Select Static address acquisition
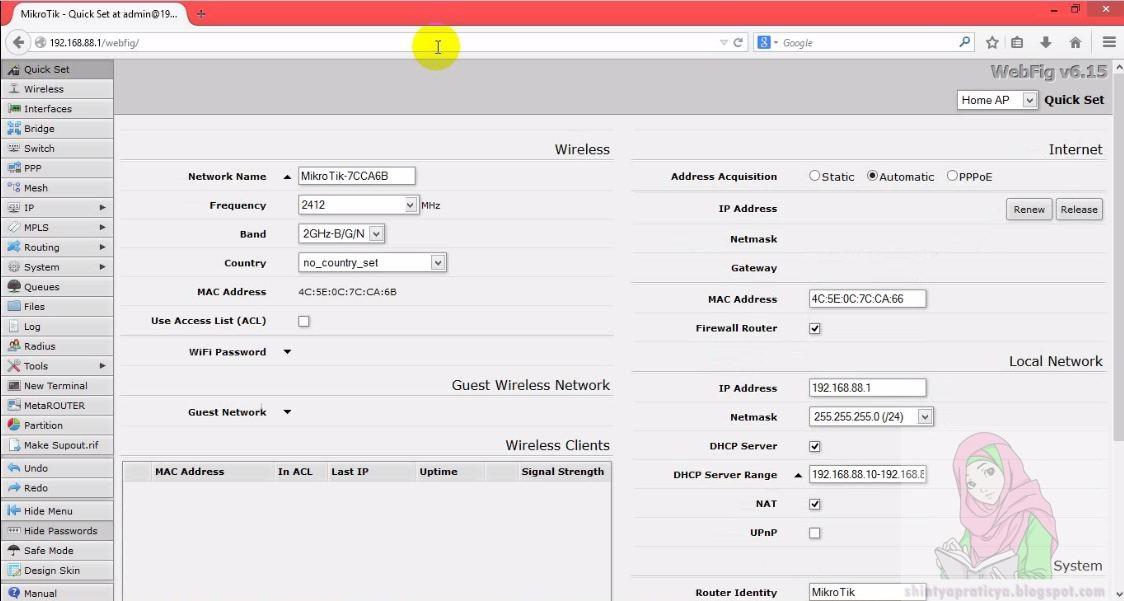The height and width of the screenshot is (601, 1124). point(814,176)
